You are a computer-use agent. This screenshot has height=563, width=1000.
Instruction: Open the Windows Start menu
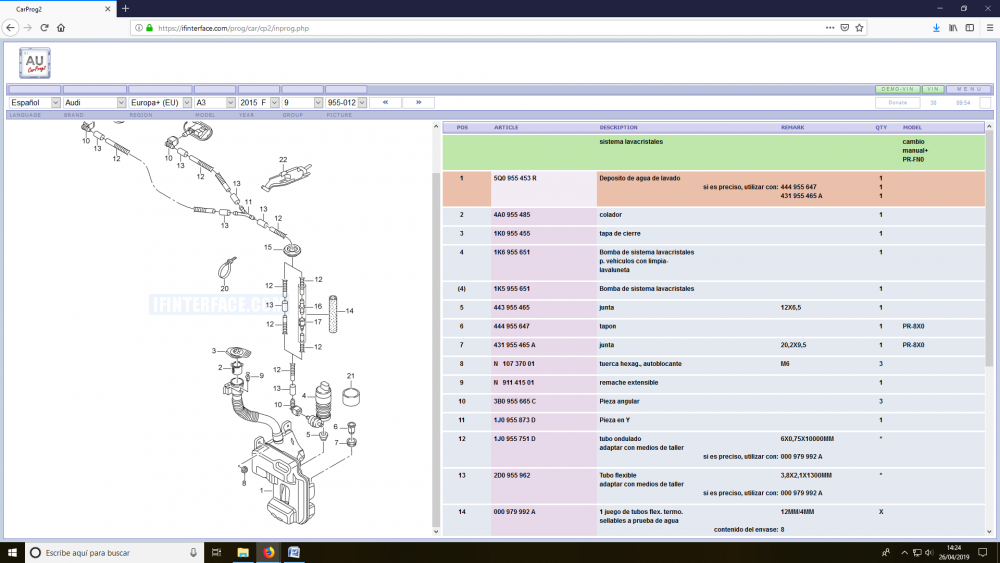tap(12, 552)
